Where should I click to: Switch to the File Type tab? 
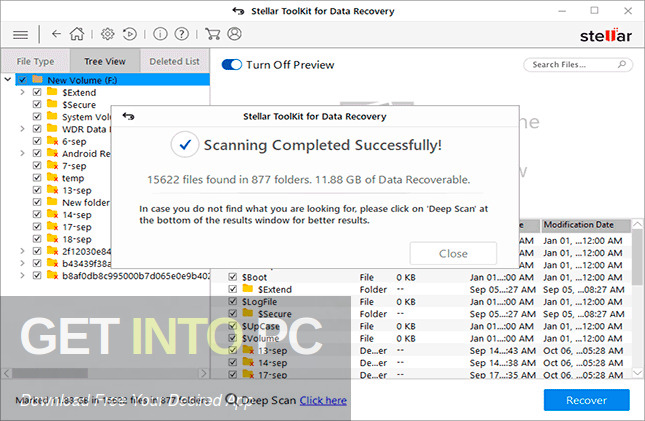(x=35, y=61)
